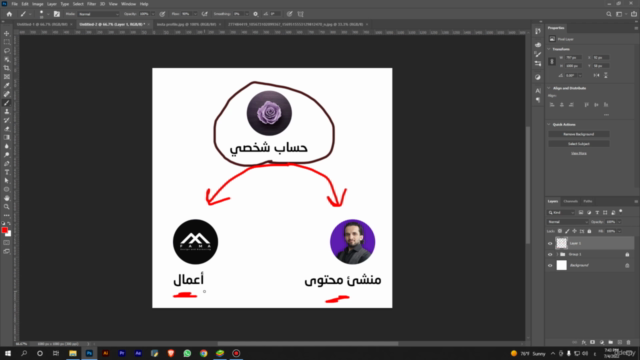Toggle lock image pixels brush icon
Screen dimensions: 640x360
click(x=567, y=231)
